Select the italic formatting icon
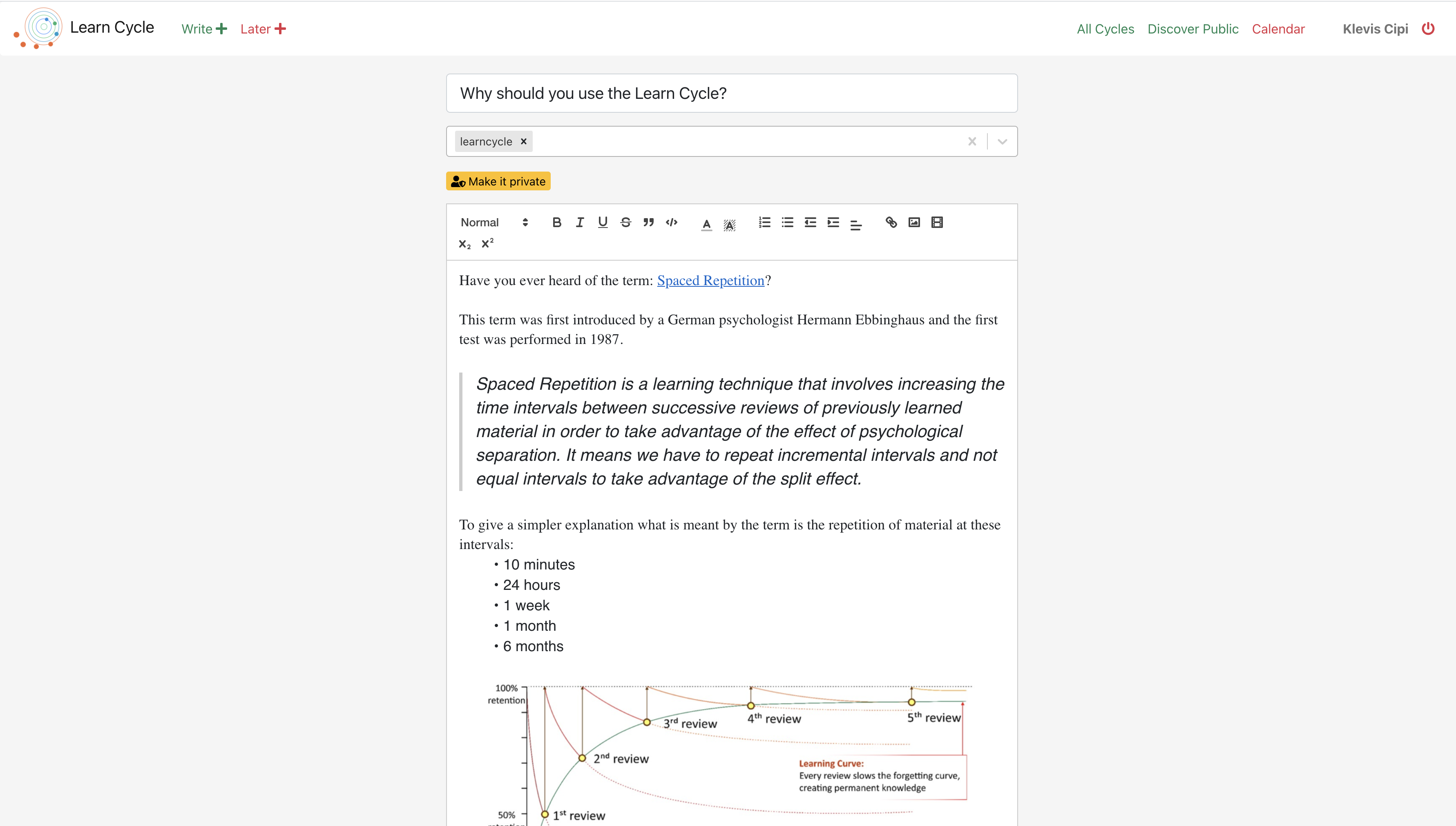Viewport: 1456px width, 826px height. 579,222
